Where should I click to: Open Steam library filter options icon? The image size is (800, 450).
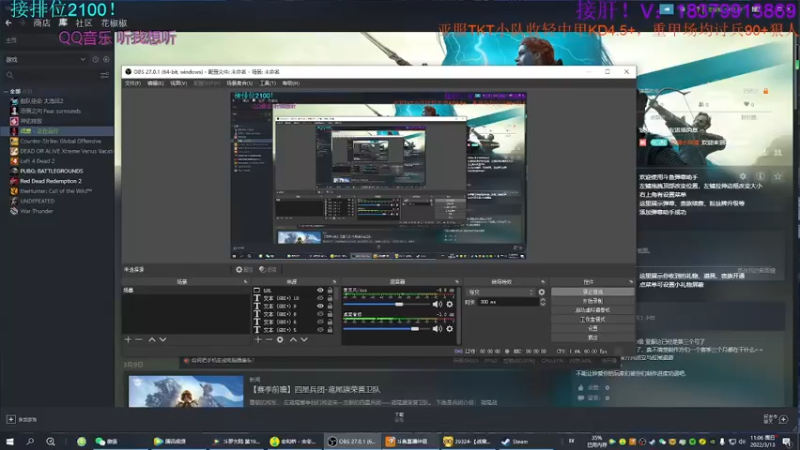(105, 76)
